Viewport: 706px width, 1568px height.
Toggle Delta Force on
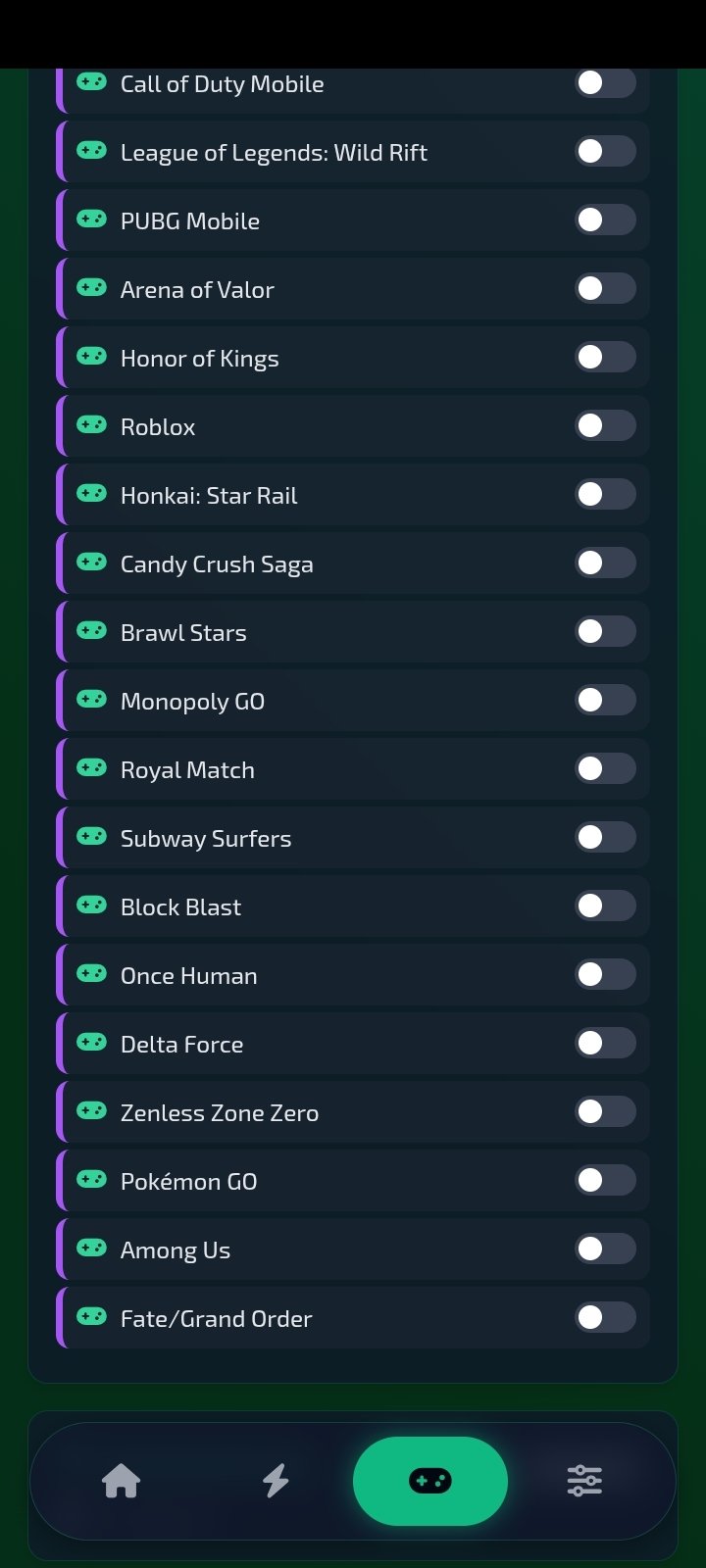(605, 1043)
